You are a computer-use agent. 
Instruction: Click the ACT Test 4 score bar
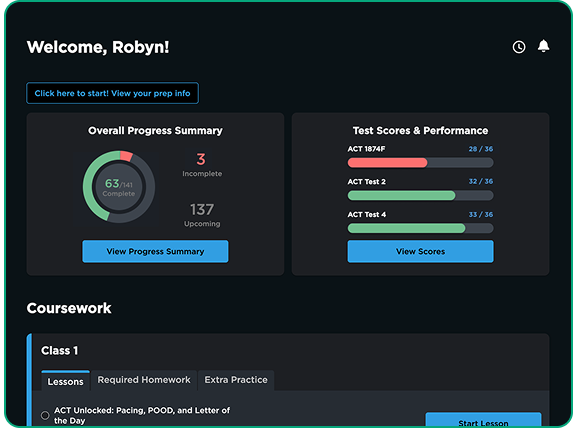pos(420,228)
